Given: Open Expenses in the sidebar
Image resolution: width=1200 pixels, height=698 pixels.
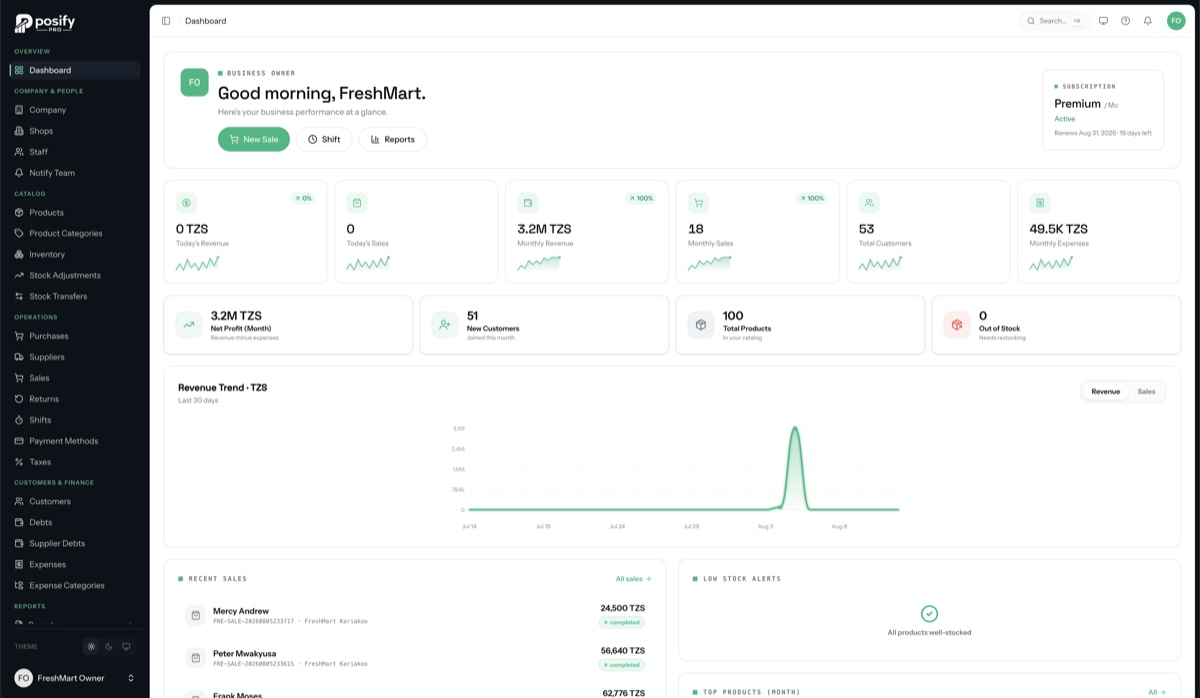Looking at the screenshot, I should point(75,564).
